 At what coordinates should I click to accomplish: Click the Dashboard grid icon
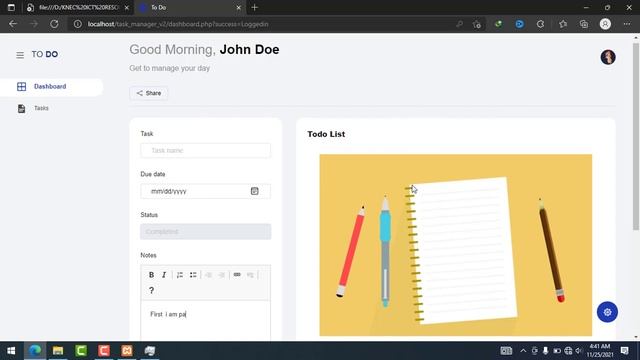pyautogui.click(x=21, y=87)
